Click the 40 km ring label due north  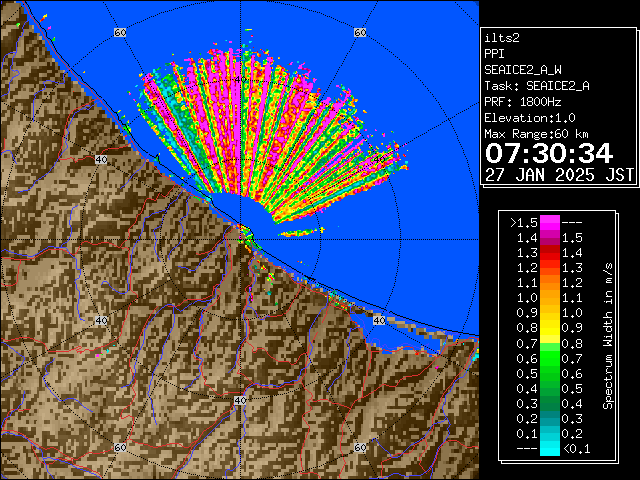(240, 80)
